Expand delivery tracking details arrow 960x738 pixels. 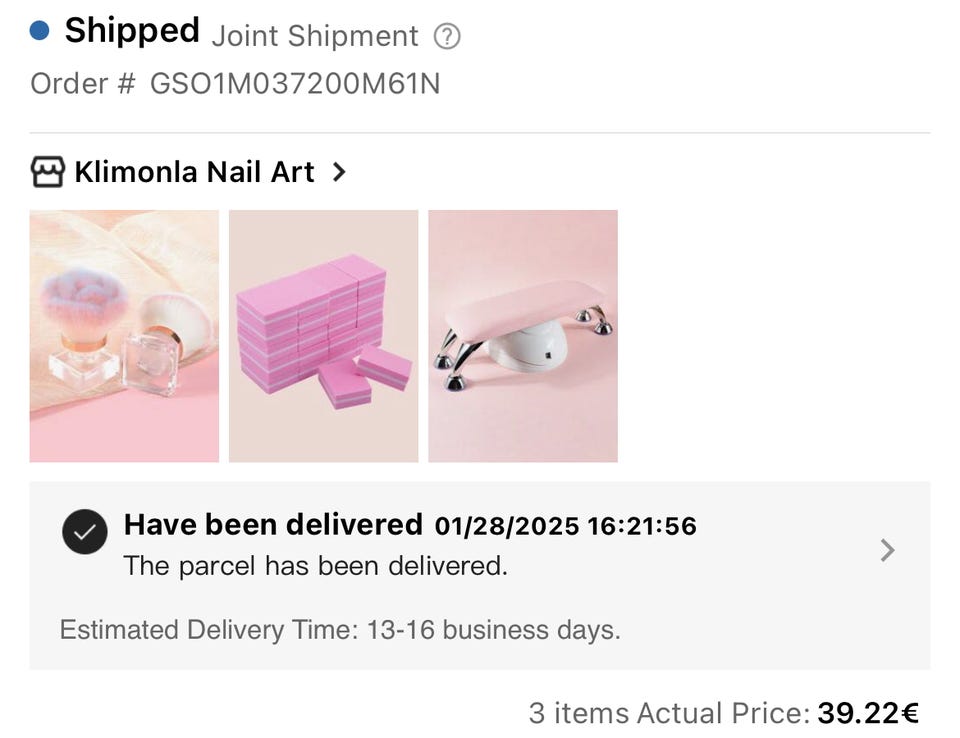click(x=887, y=550)
